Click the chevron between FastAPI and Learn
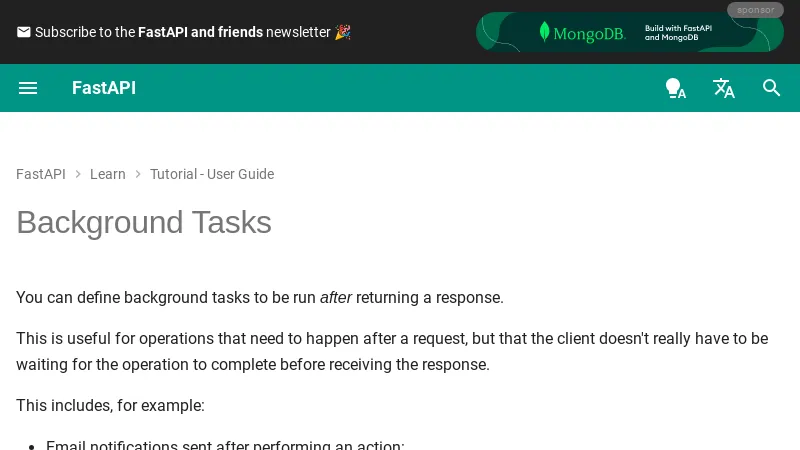 click(x=78, y=174)
